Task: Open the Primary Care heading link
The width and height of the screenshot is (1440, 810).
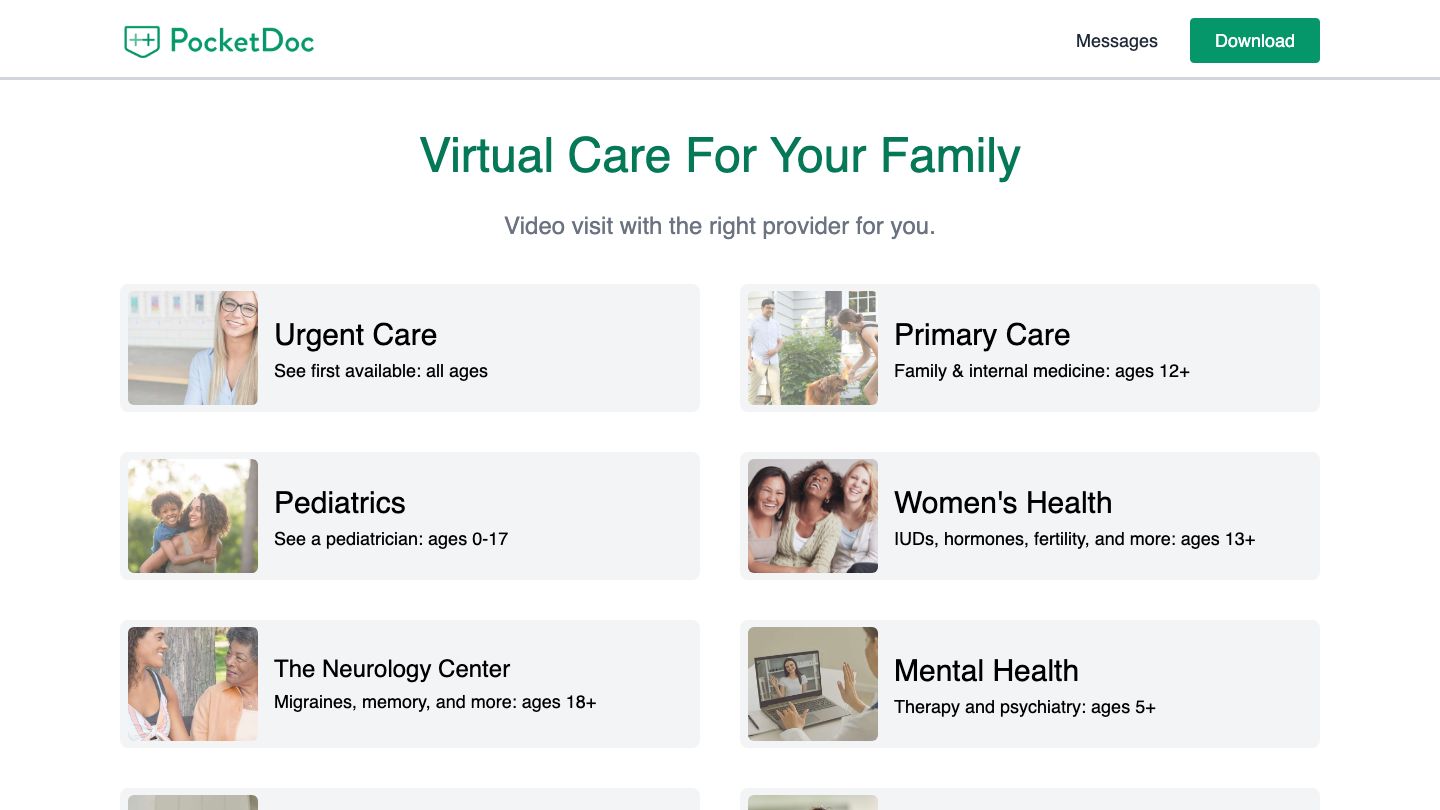Action: tap(981, 335)
